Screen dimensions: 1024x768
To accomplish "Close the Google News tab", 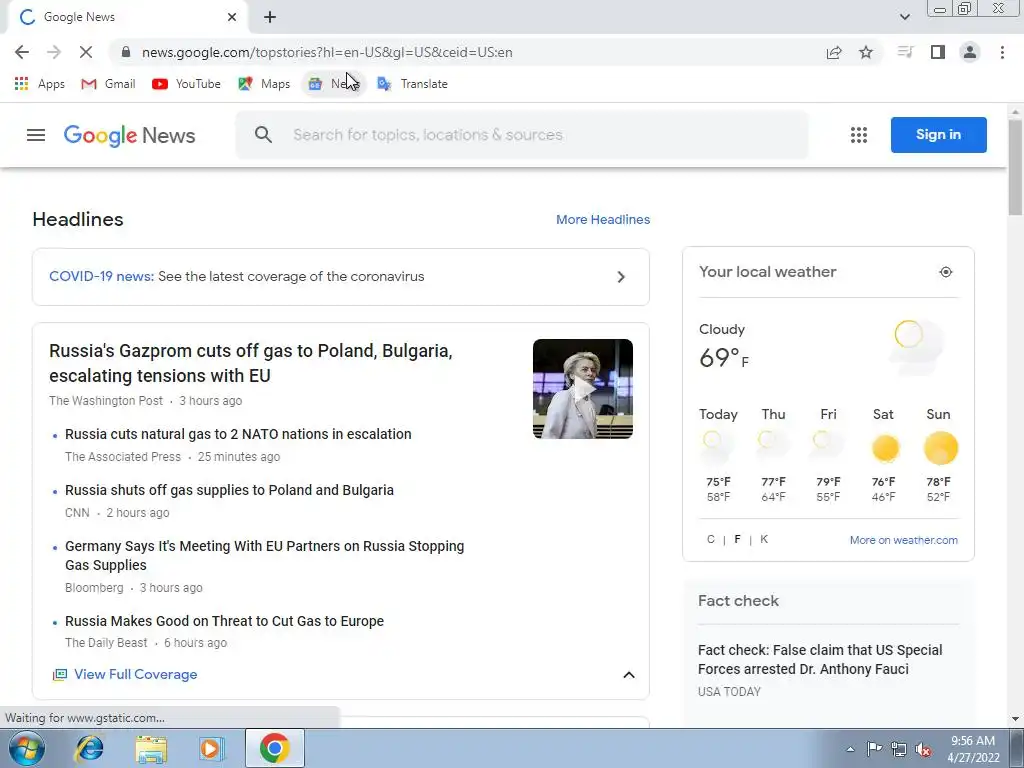I will (x=232, y=18).
